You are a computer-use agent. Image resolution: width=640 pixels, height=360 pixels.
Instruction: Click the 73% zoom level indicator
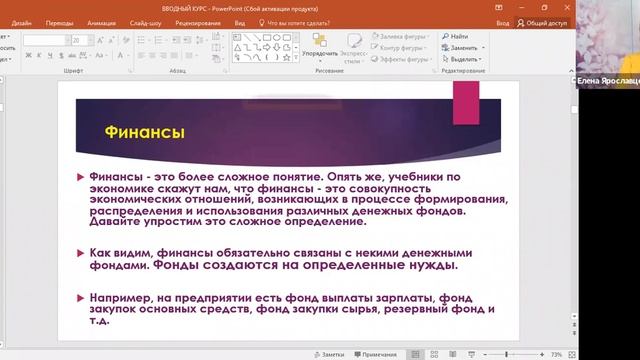(556, 354)
